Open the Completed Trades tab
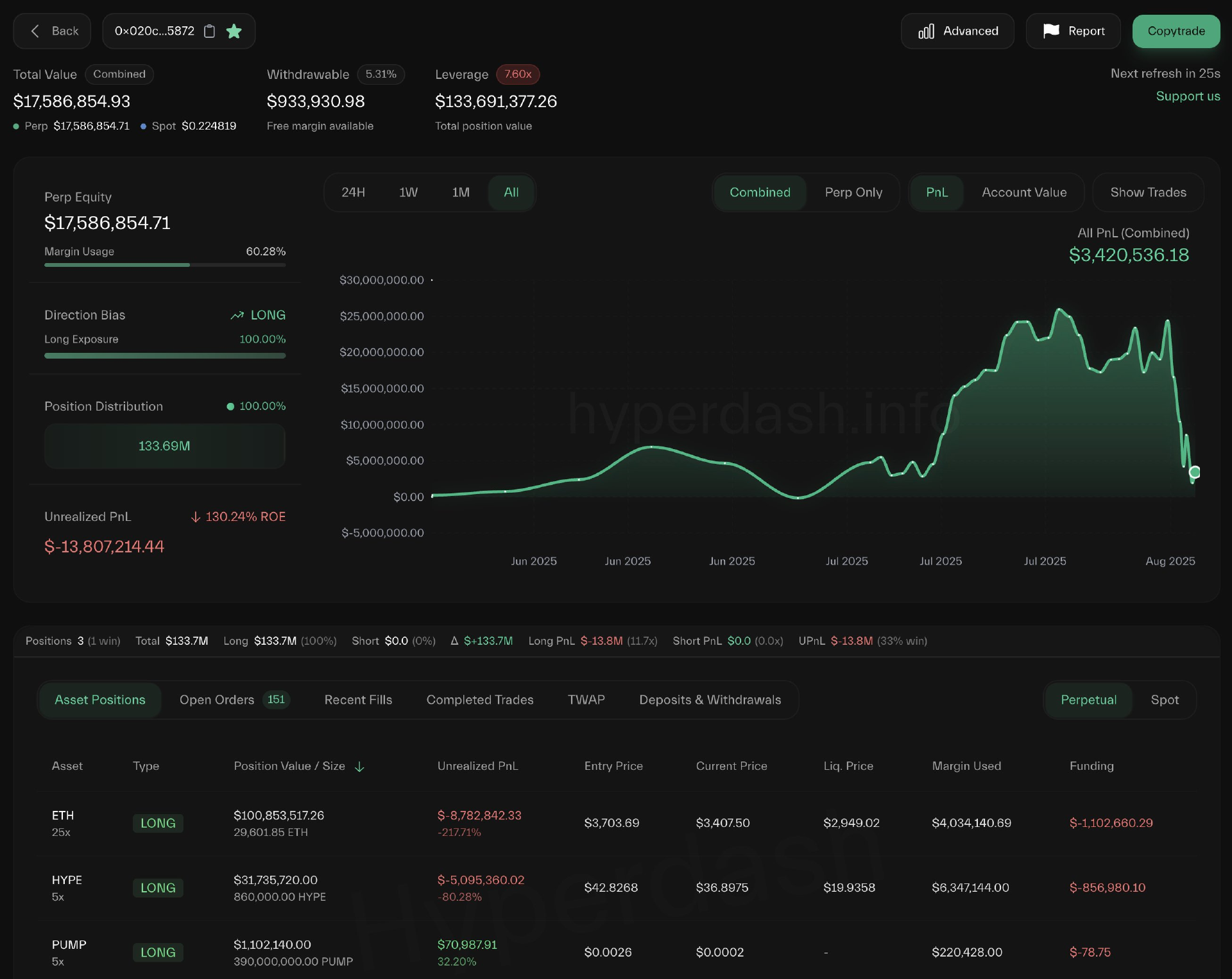This screenshot has width=1232, height=979. tap(479, 700)
